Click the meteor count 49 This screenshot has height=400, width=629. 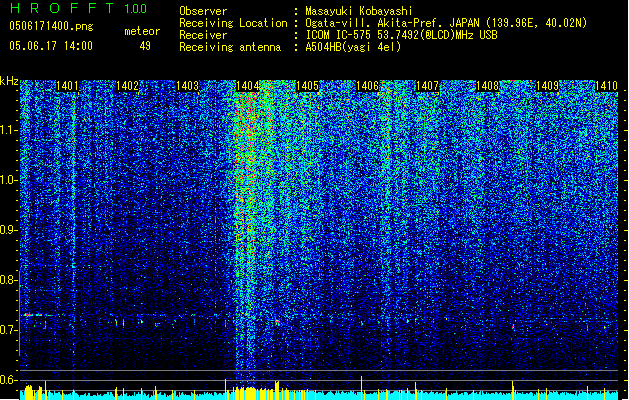(x=145, y=46)
